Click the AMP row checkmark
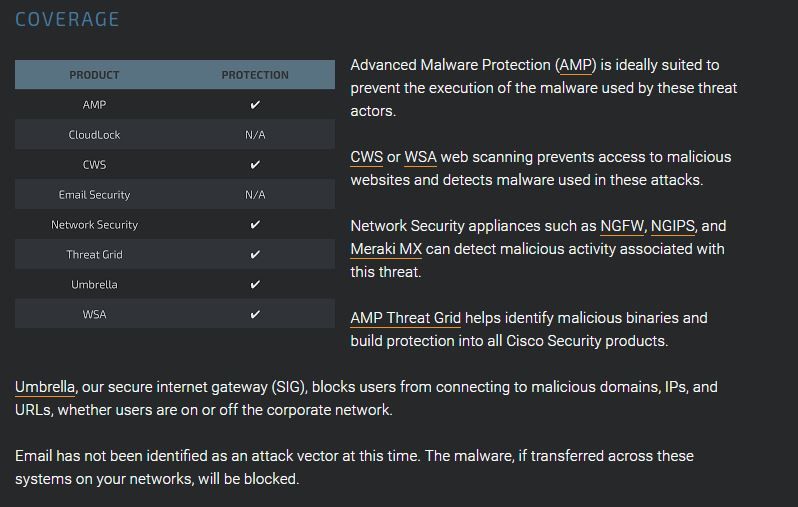 255,105
